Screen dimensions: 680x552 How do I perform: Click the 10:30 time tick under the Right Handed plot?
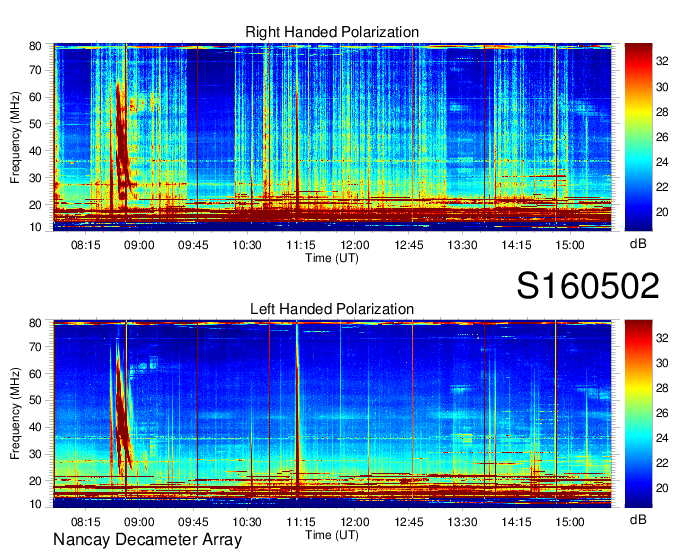point(247,245)
